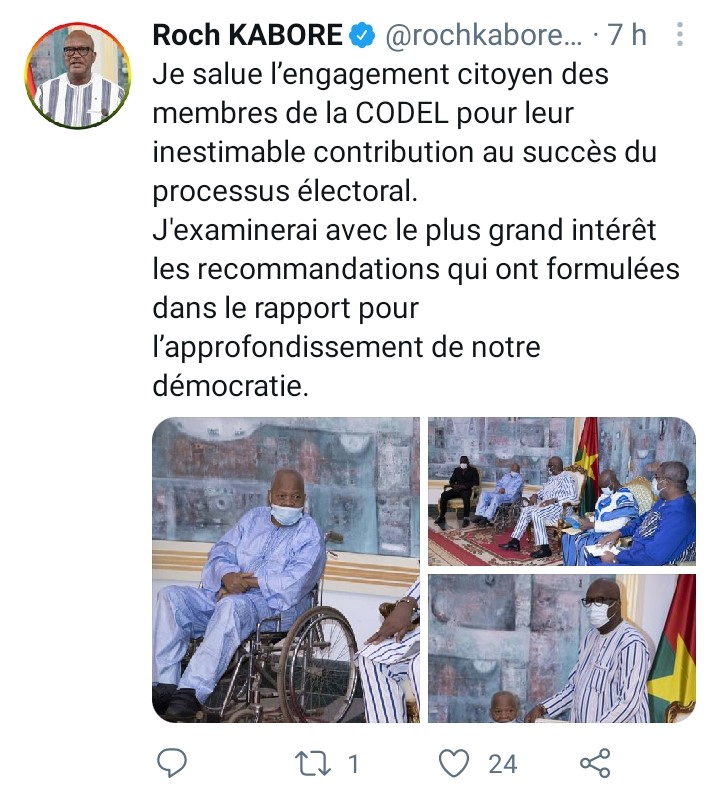The height and width of the screenshot is (794, 720).
Task: Open the group meeting photo
Action: pos(562,491)
